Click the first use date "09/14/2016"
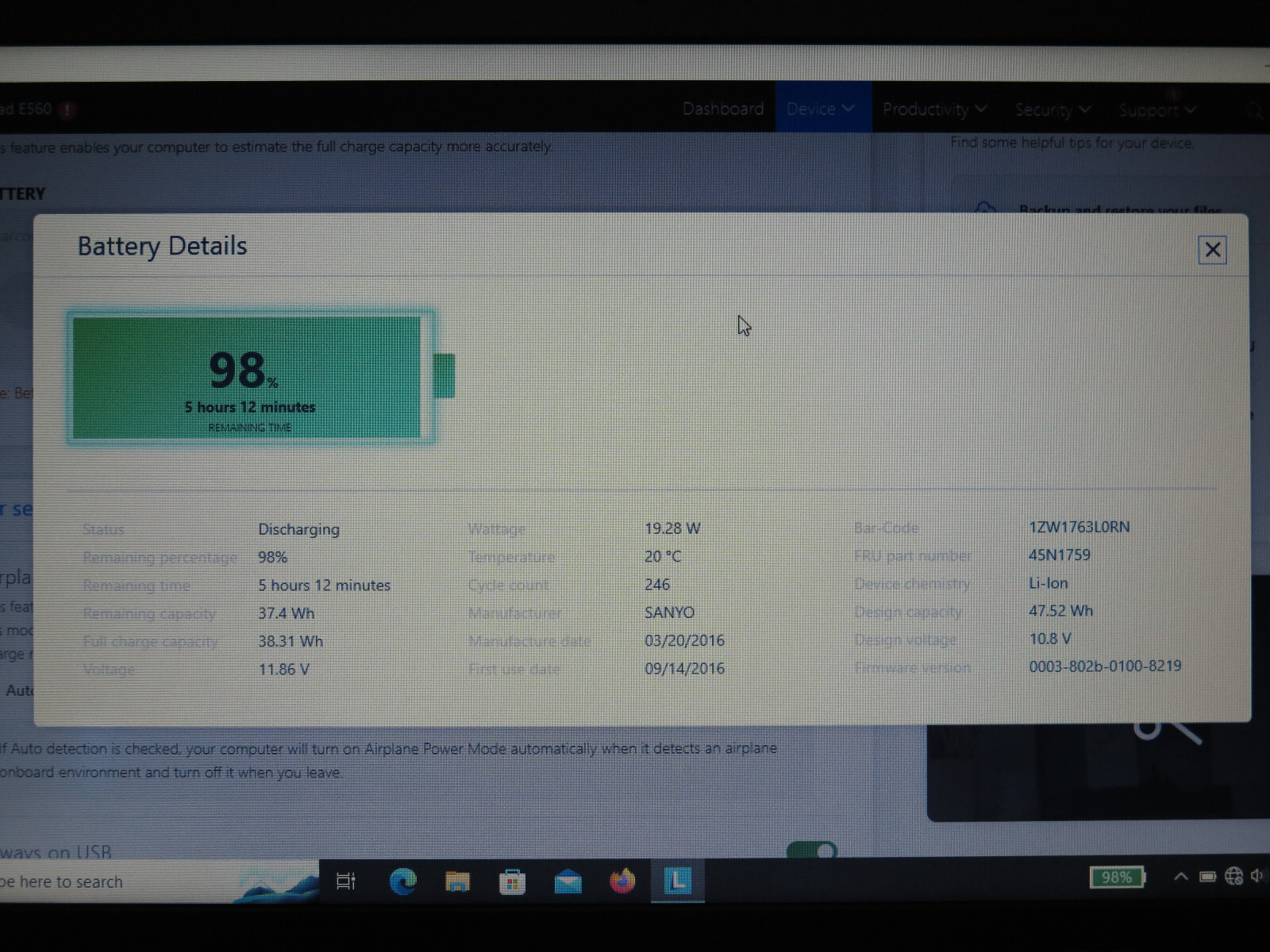Viewport: 1270px width, 952px height. (684, 669)
